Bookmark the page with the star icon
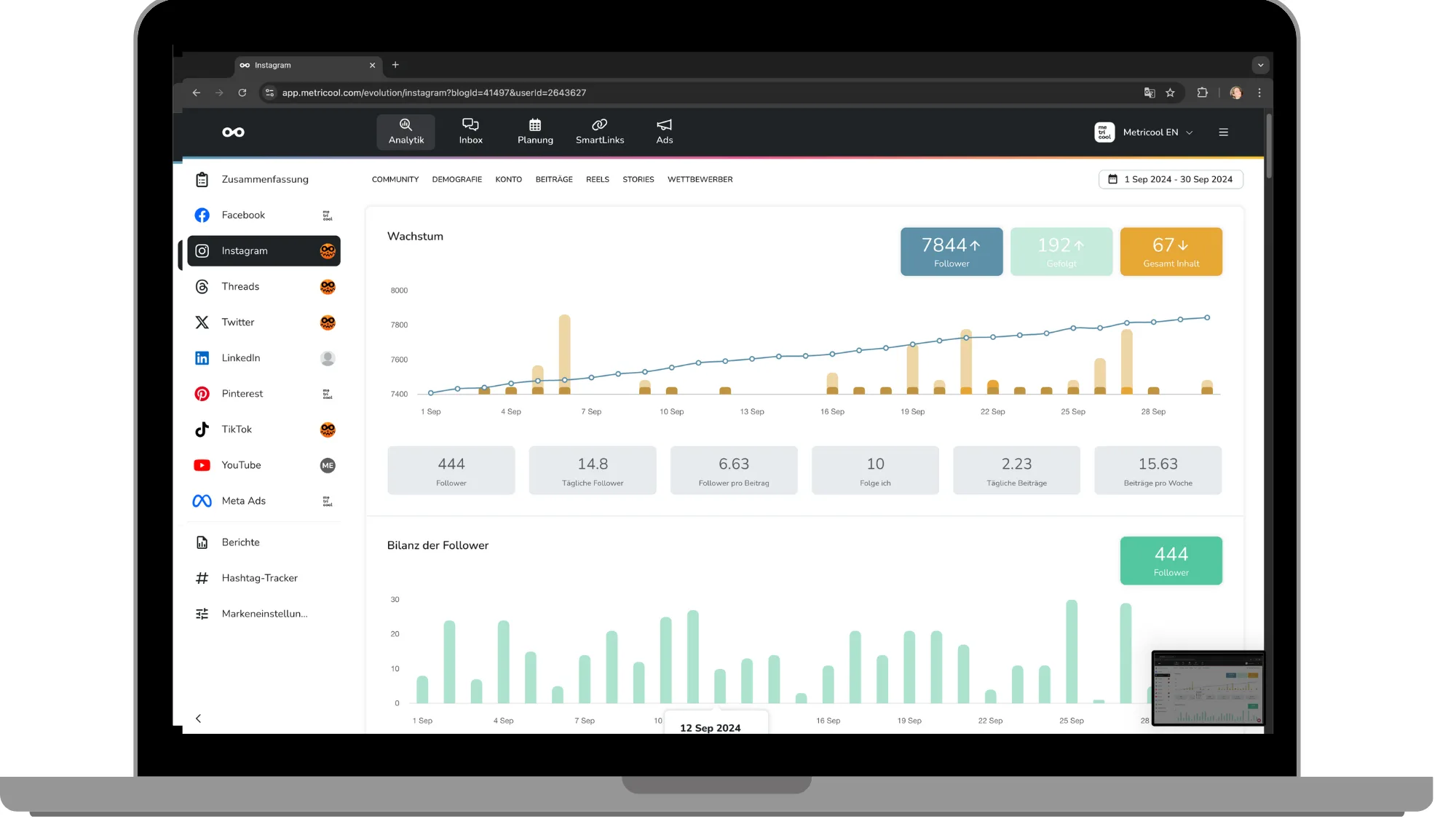 [x=1170, y=92]
